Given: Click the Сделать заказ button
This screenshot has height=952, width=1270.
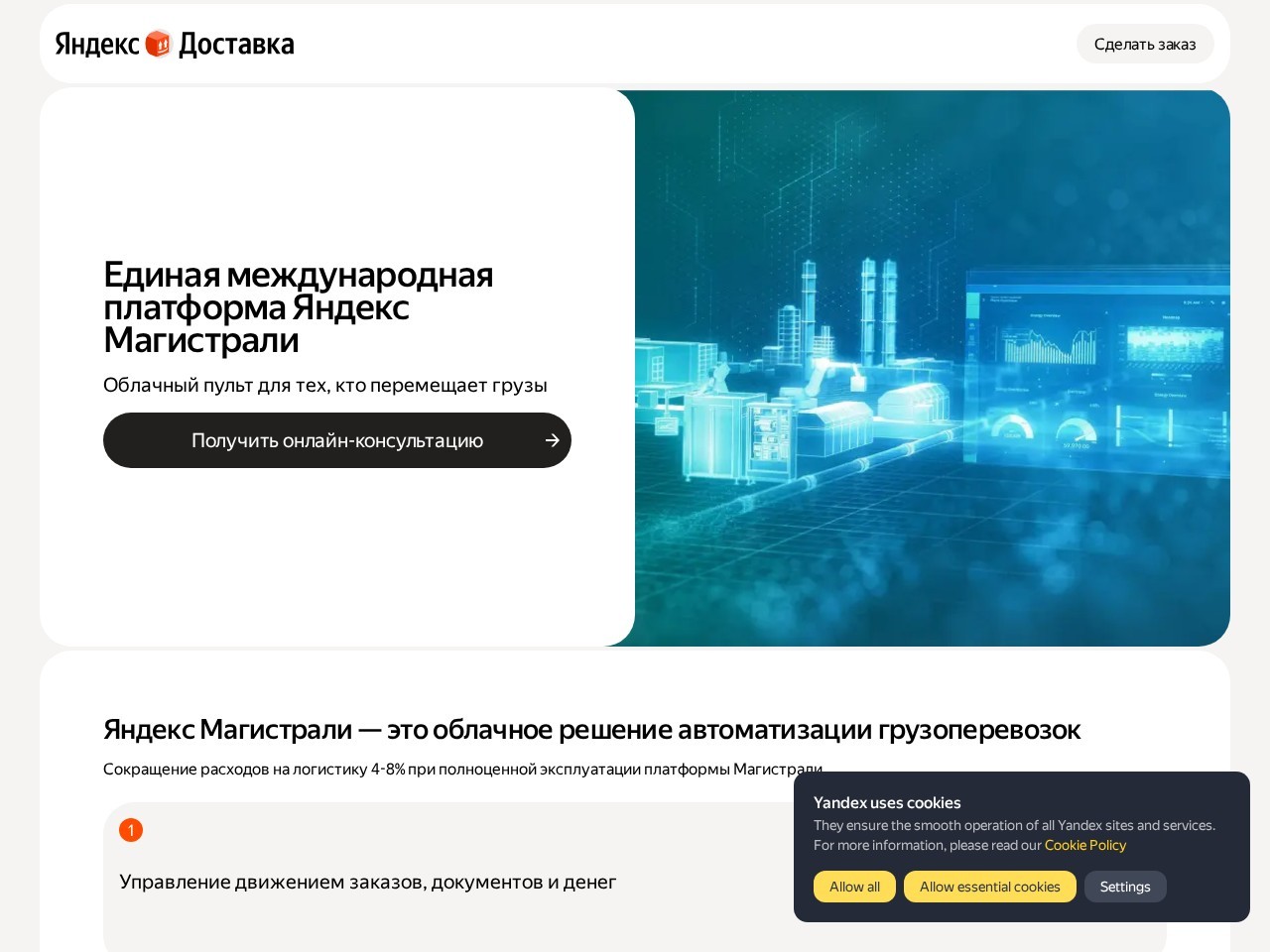Looking at the screenshot, I should click(x=1145, y=44).
